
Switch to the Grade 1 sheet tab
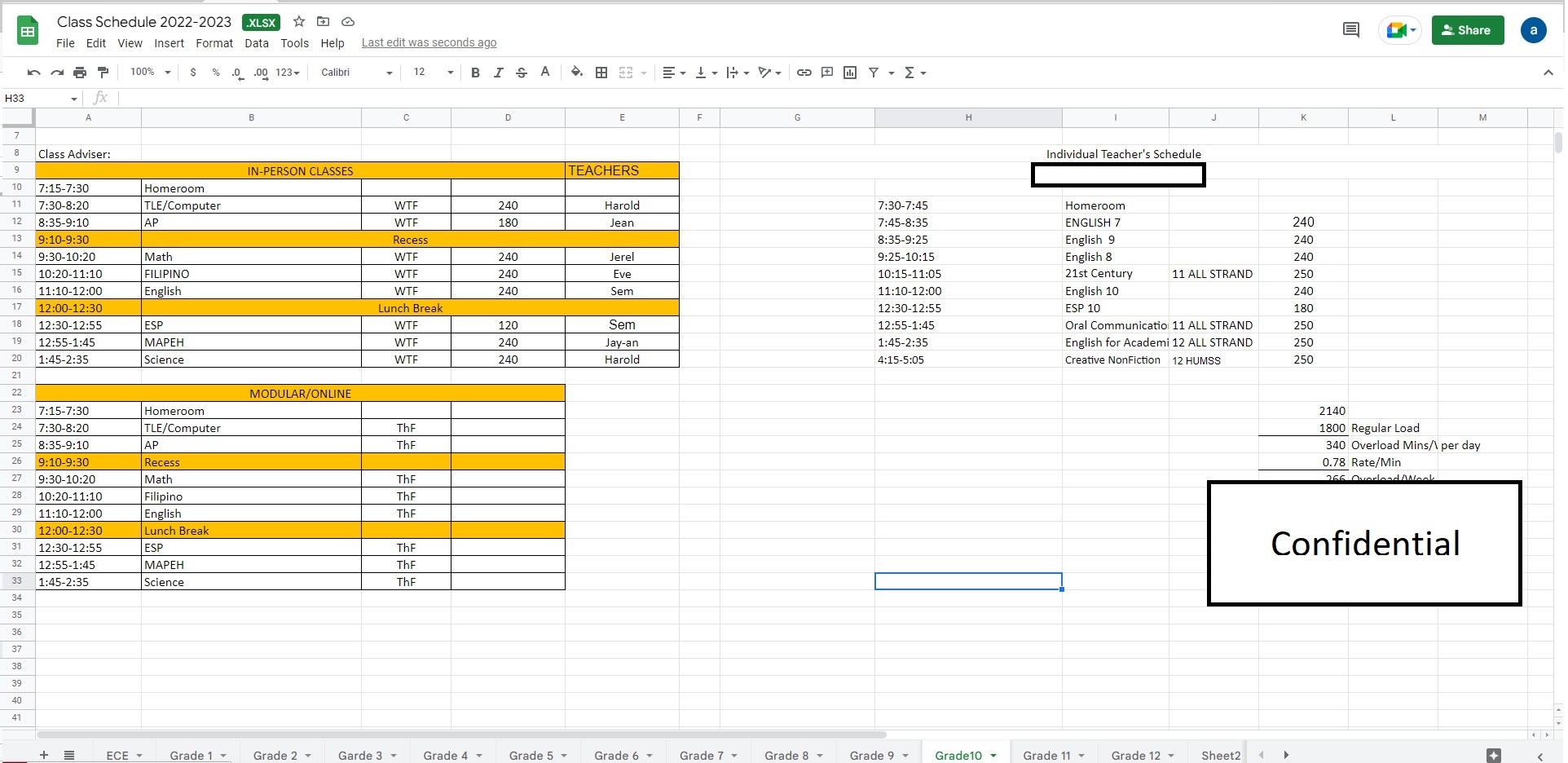click(x=191, y=756)
